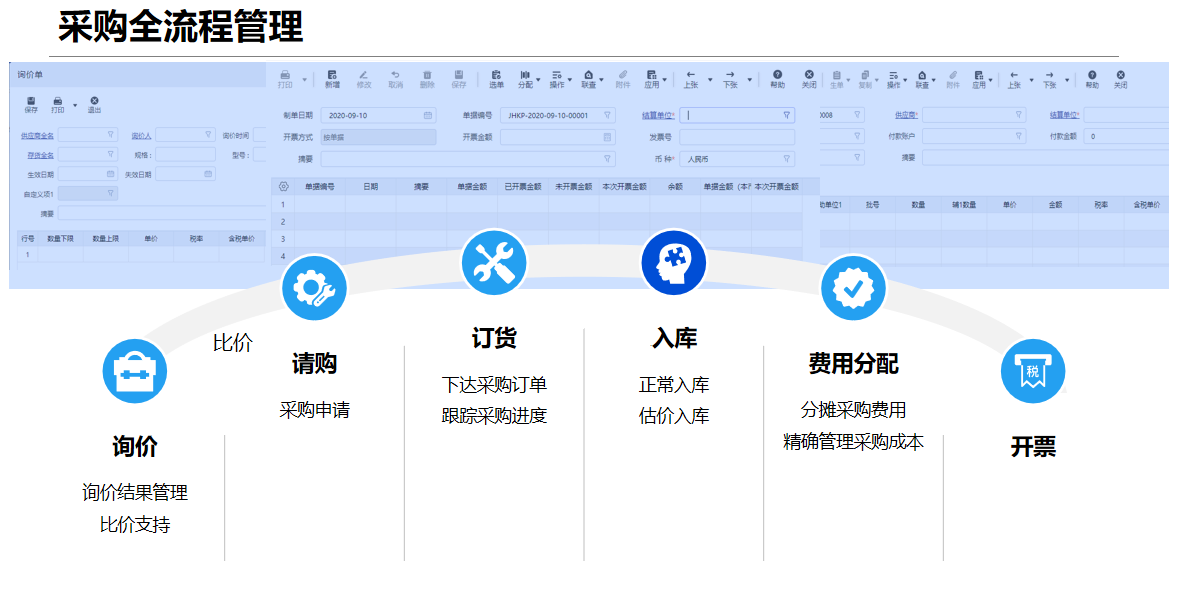Click the 批号 column header in the payment form
Viewport: 1178px width, 589px height.
tap(872, 204)
